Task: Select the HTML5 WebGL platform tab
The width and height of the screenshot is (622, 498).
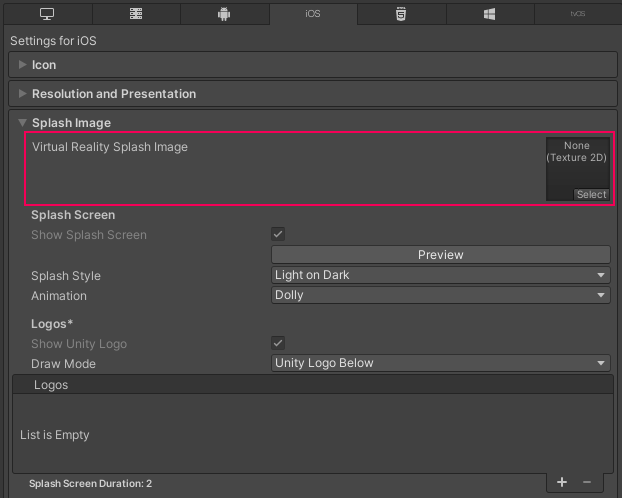Action: click(400, 14)
